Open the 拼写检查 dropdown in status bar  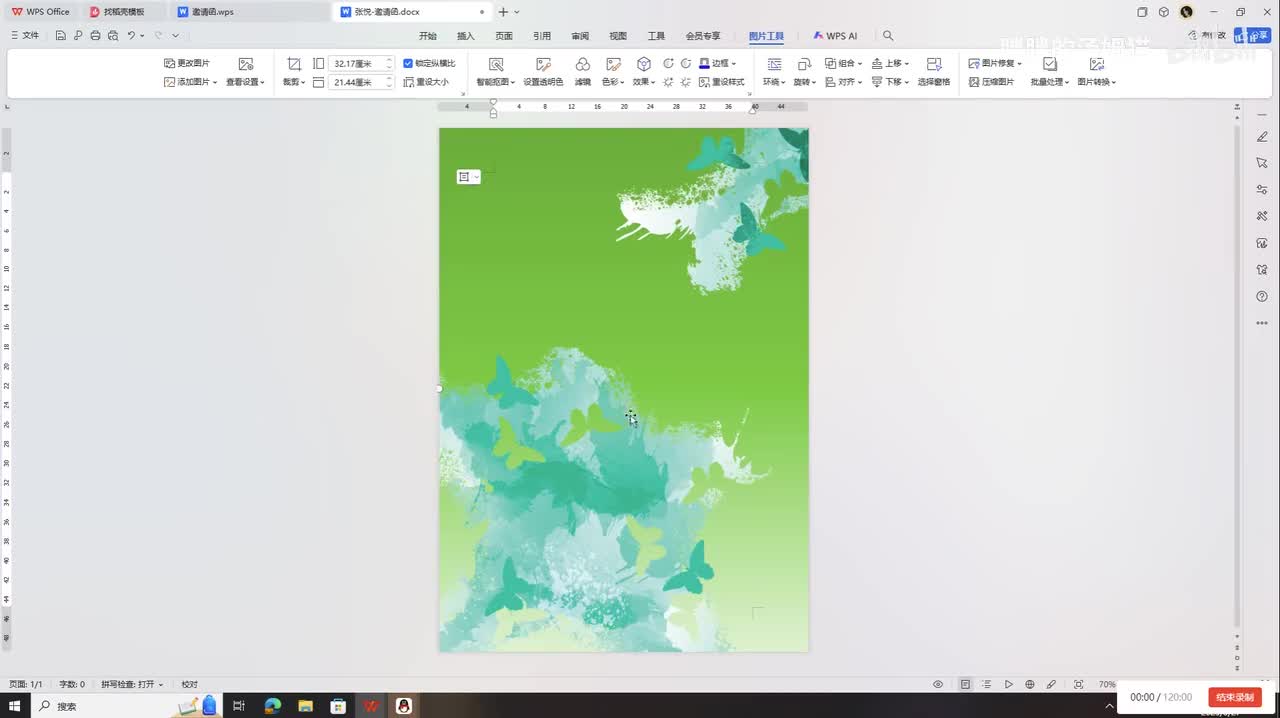[132, 684]
